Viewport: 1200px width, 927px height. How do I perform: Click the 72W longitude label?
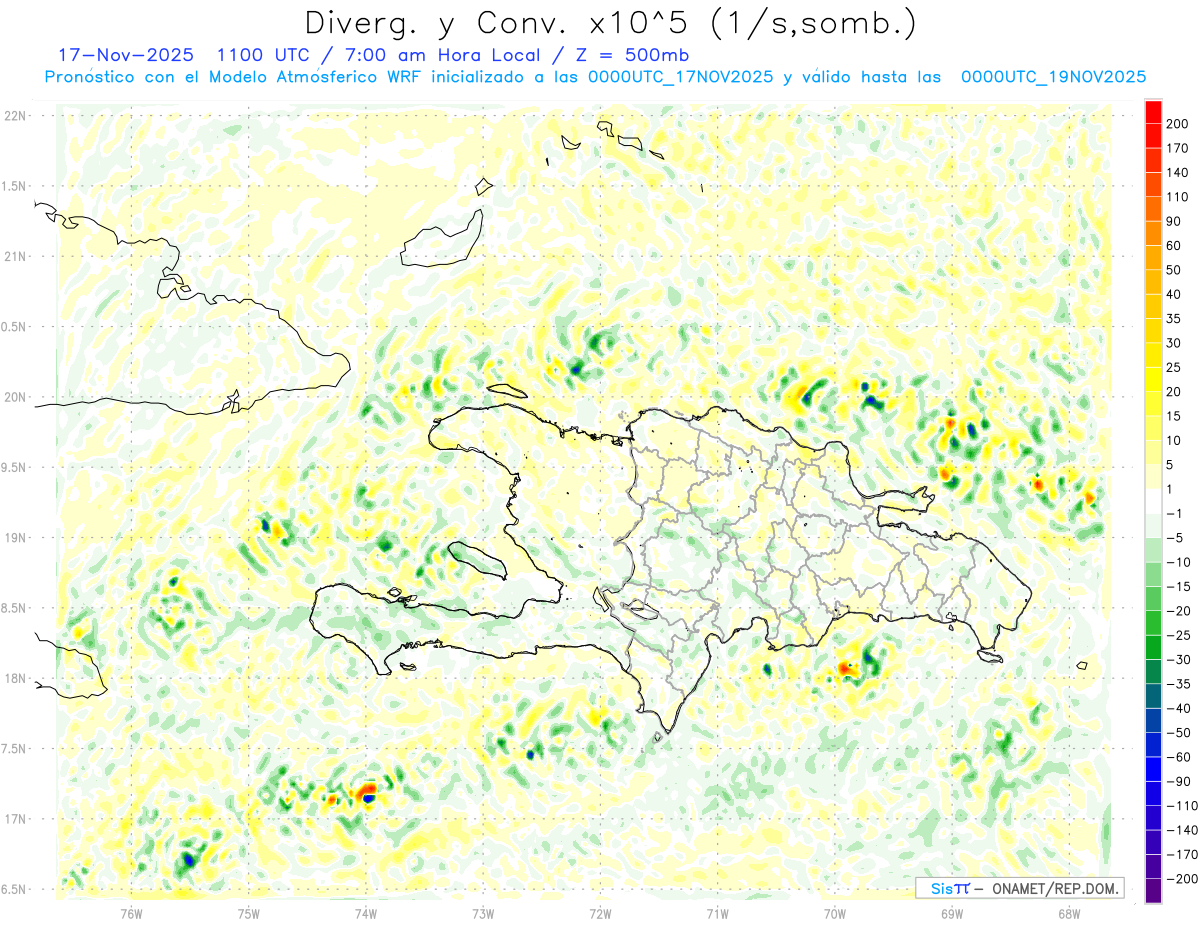coord(600,913)
